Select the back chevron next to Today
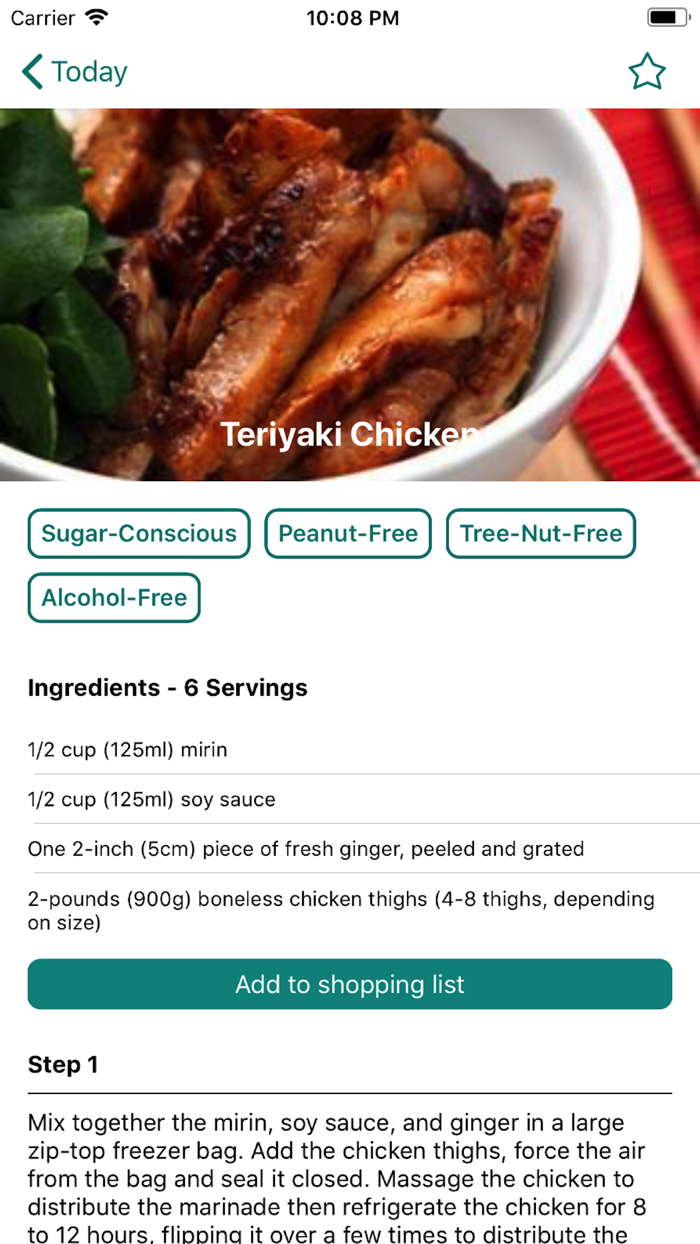 29,71
